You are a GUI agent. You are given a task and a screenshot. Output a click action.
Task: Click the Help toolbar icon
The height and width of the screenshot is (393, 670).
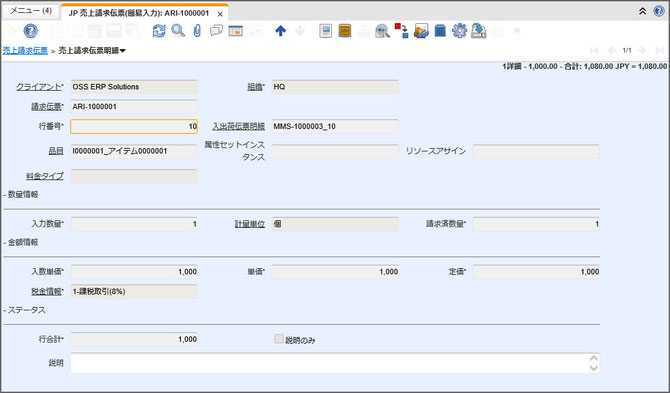30,31
